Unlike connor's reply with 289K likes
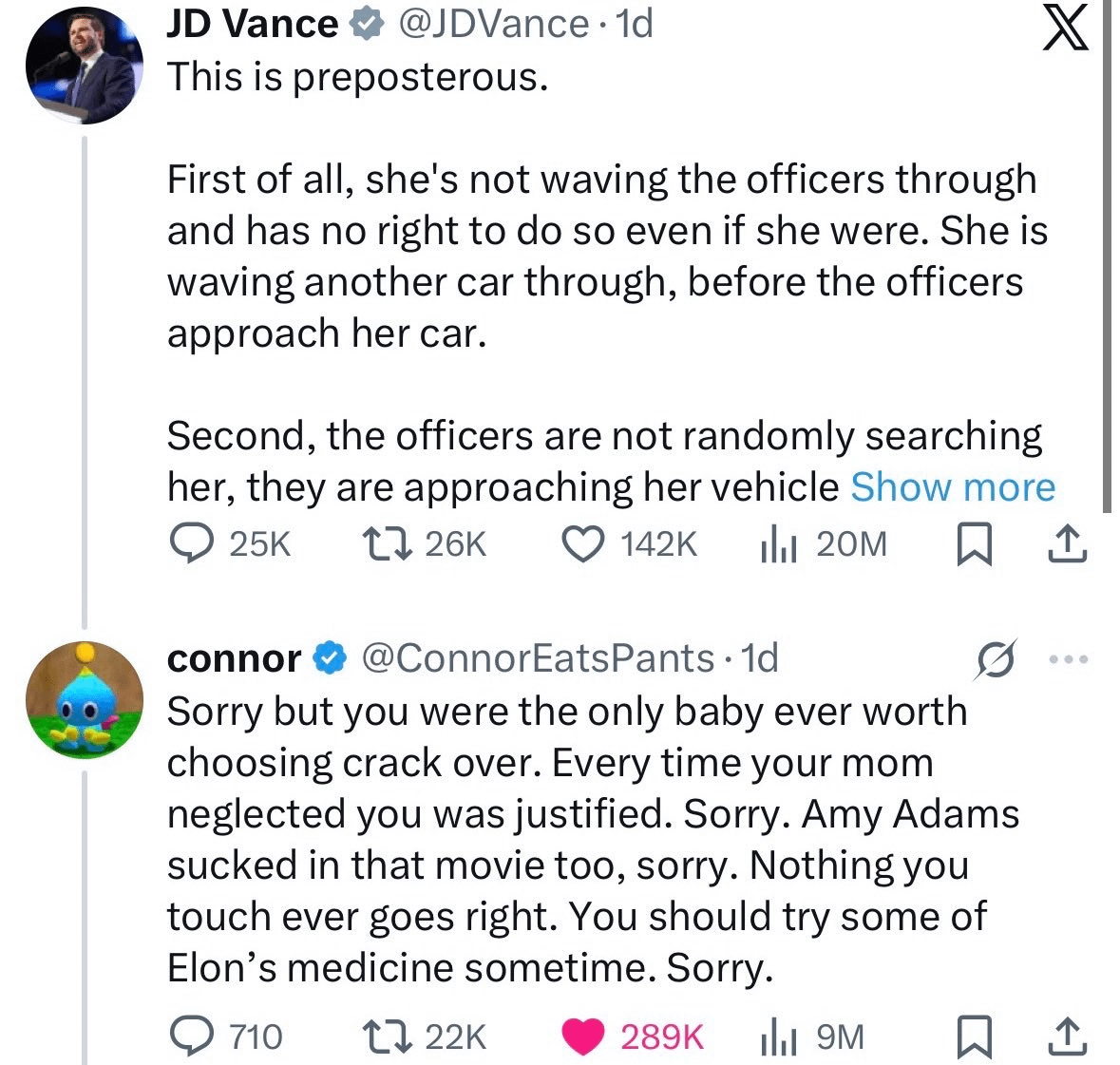Viewport: 1120px width, 1065px height. click(583, 1036)
